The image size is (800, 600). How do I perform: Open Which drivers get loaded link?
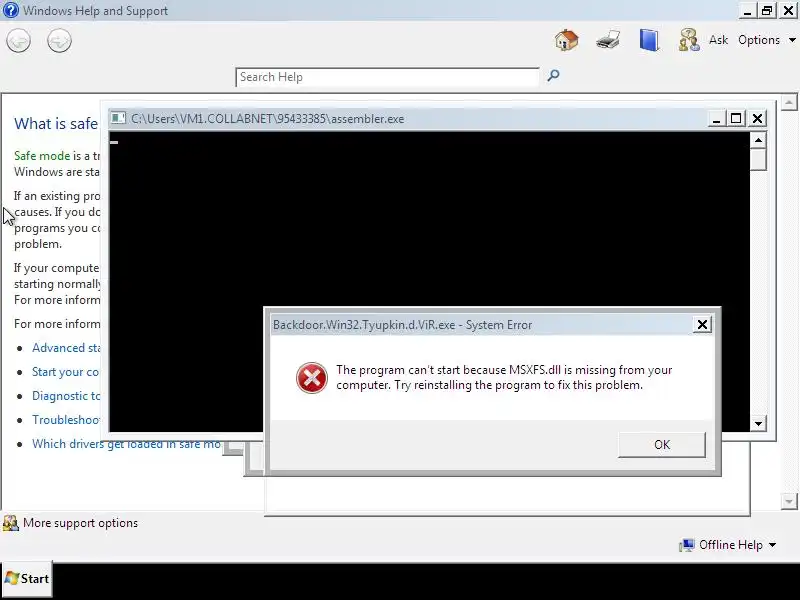[x=126, y=444]
